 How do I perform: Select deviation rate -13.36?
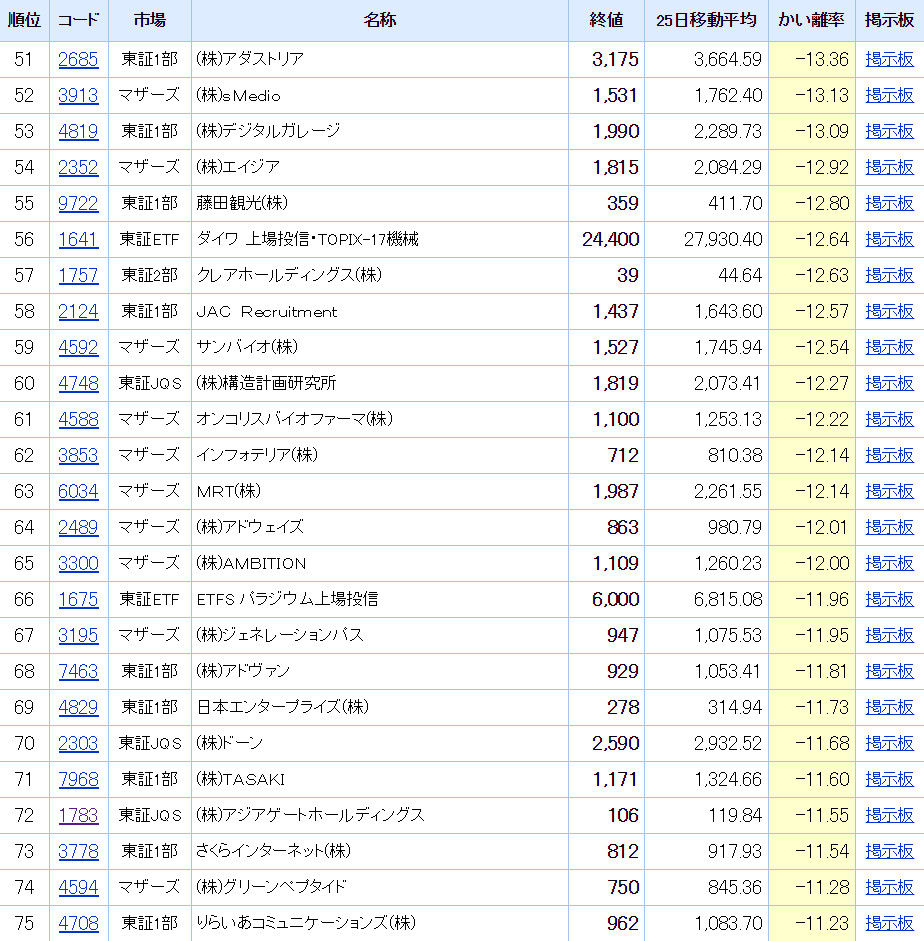[x=822, y=59]
